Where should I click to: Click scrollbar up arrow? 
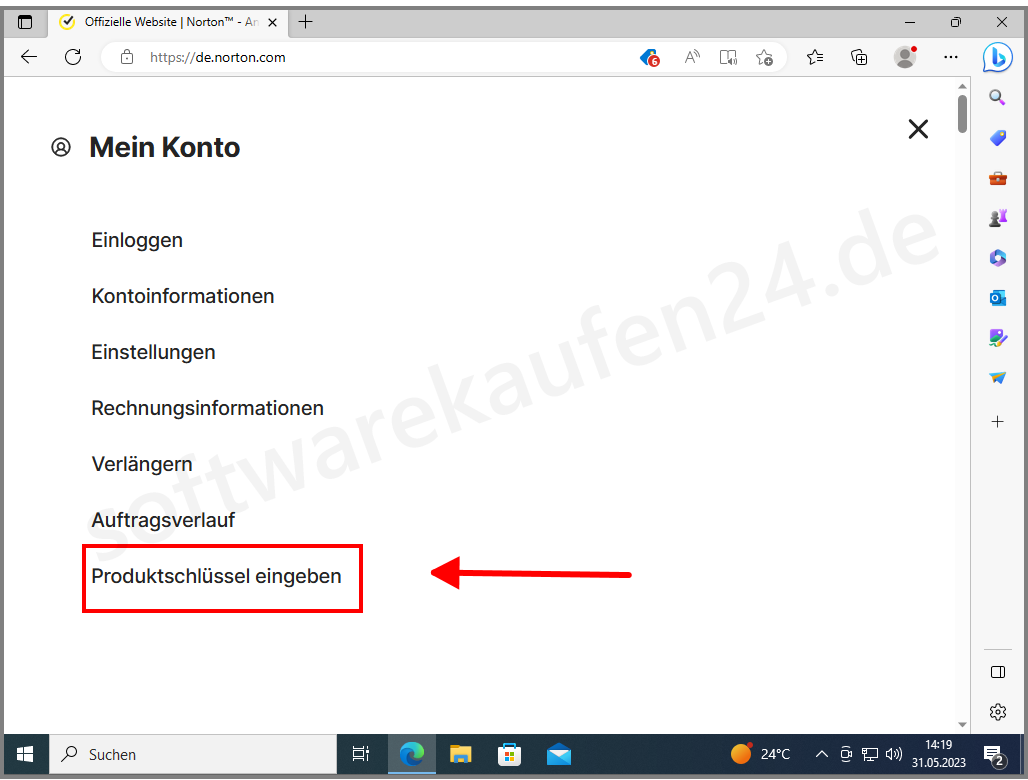tap(962, 87)
